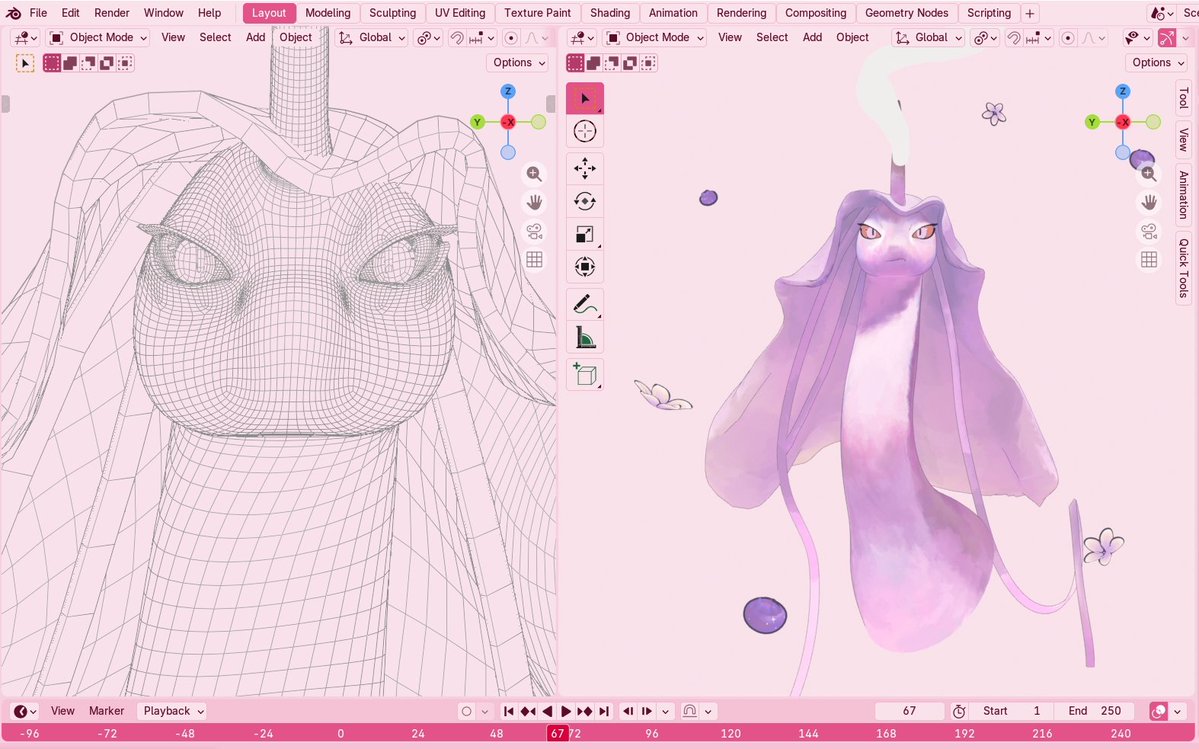Toggle use preview range stopwatch icon
Viewport: 1199px width, 749px height.
[959, 711]
